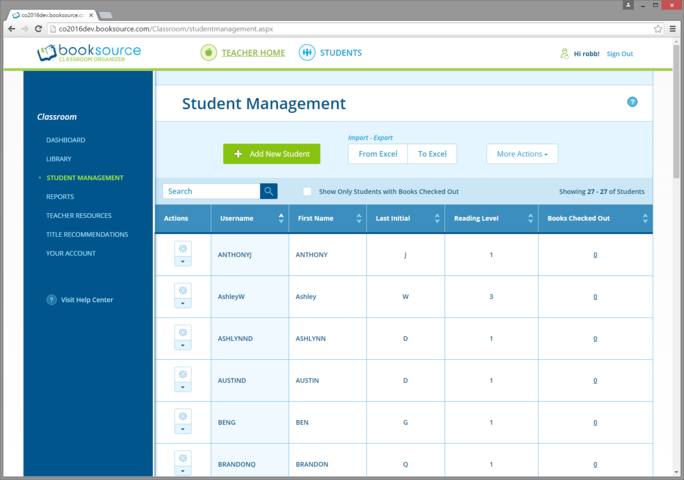
Task: Bookmark page with the star icon
Action: 658,30
